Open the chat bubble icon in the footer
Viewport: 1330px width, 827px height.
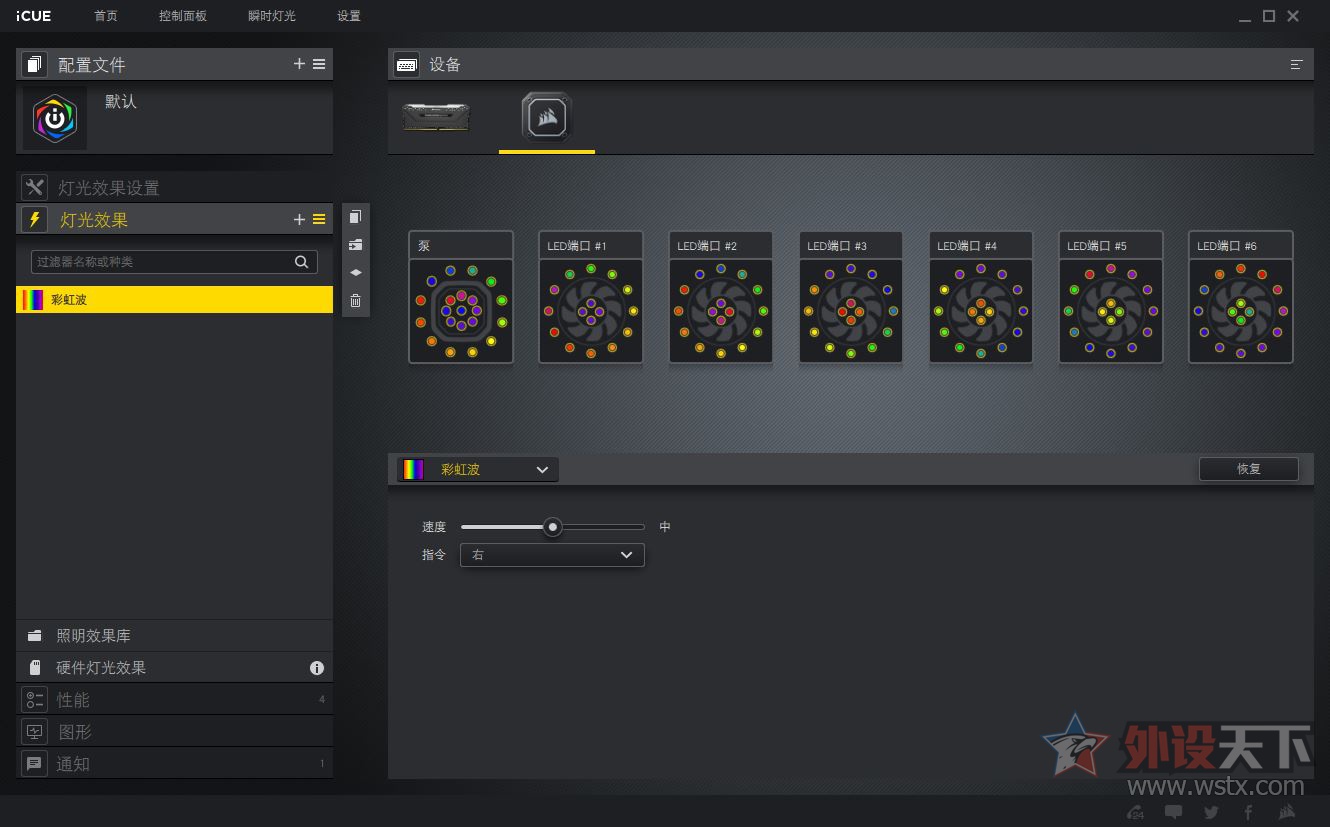(x=1174, y=812)
